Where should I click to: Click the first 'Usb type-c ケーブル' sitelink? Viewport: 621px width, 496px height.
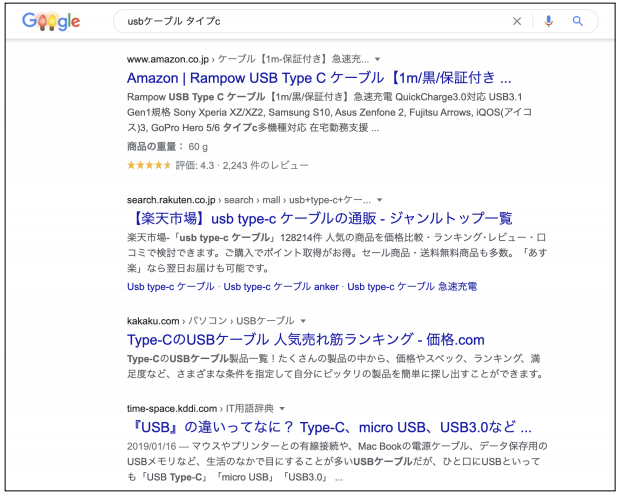point(171,287)
